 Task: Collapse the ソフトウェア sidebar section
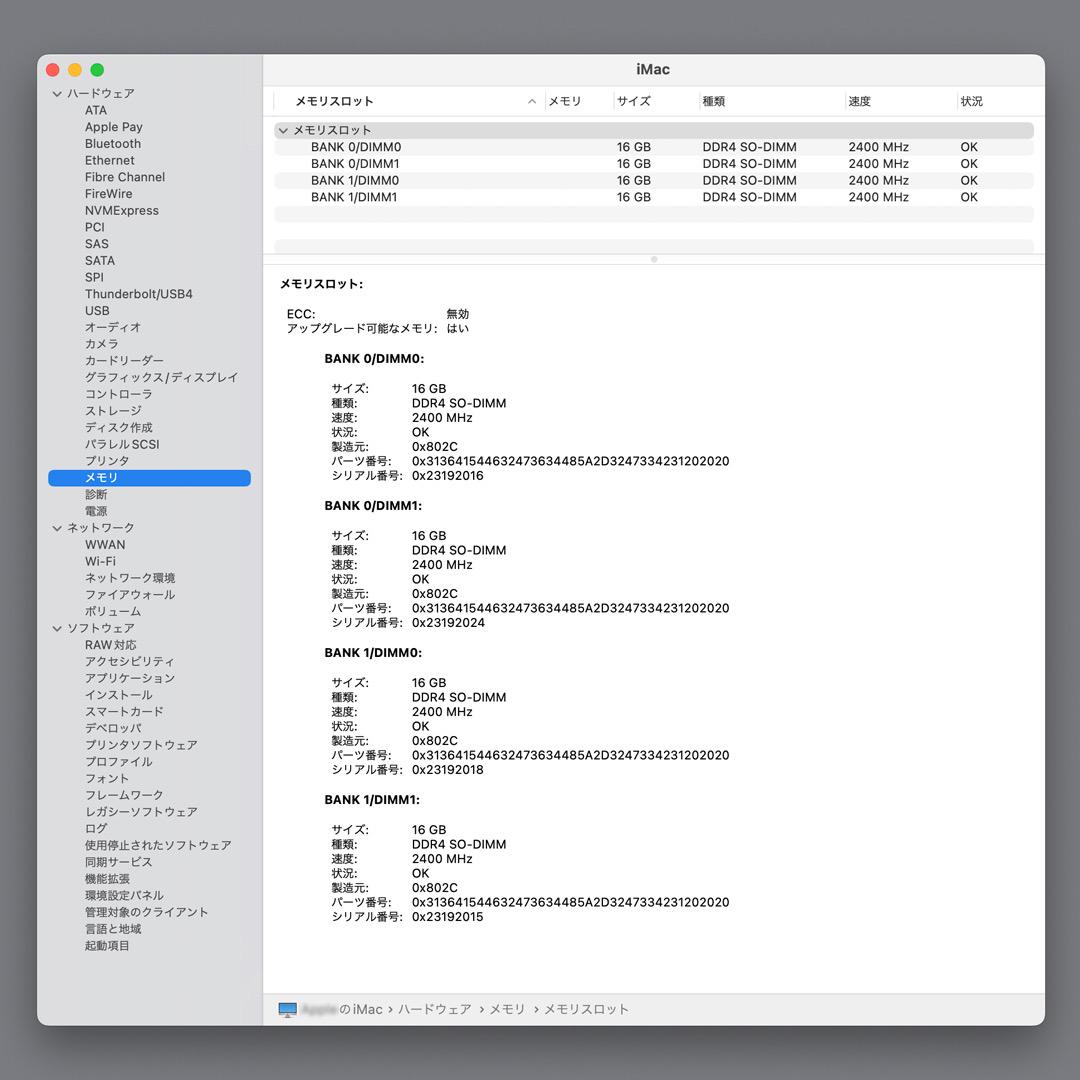[x=57, y=628]
